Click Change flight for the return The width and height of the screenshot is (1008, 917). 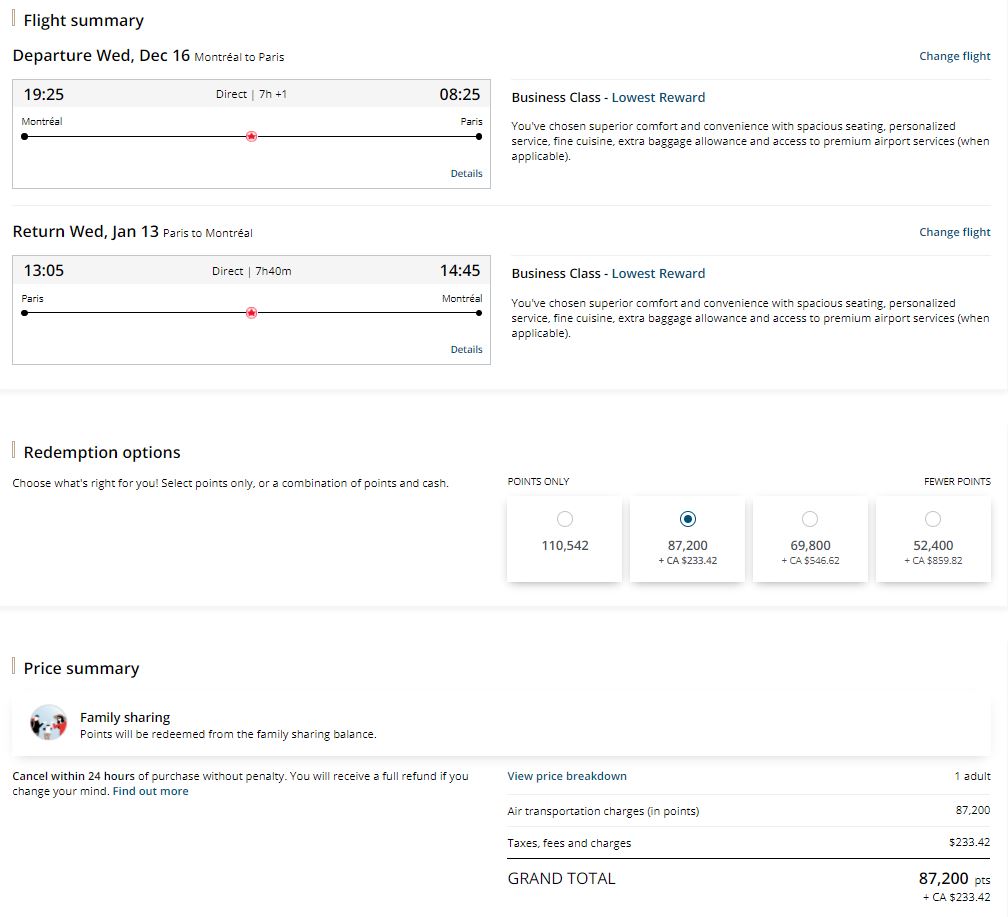tap(954, 232)
